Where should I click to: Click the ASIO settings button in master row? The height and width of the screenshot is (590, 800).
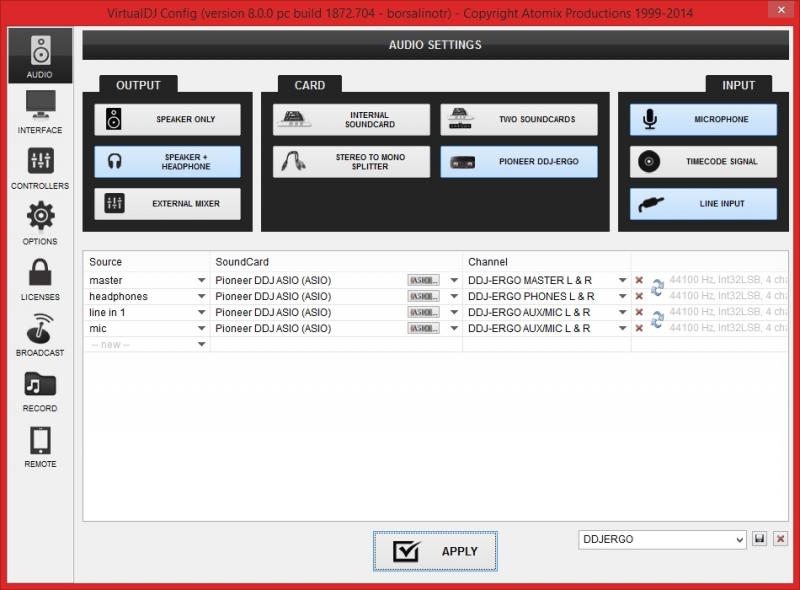point(423,280)
